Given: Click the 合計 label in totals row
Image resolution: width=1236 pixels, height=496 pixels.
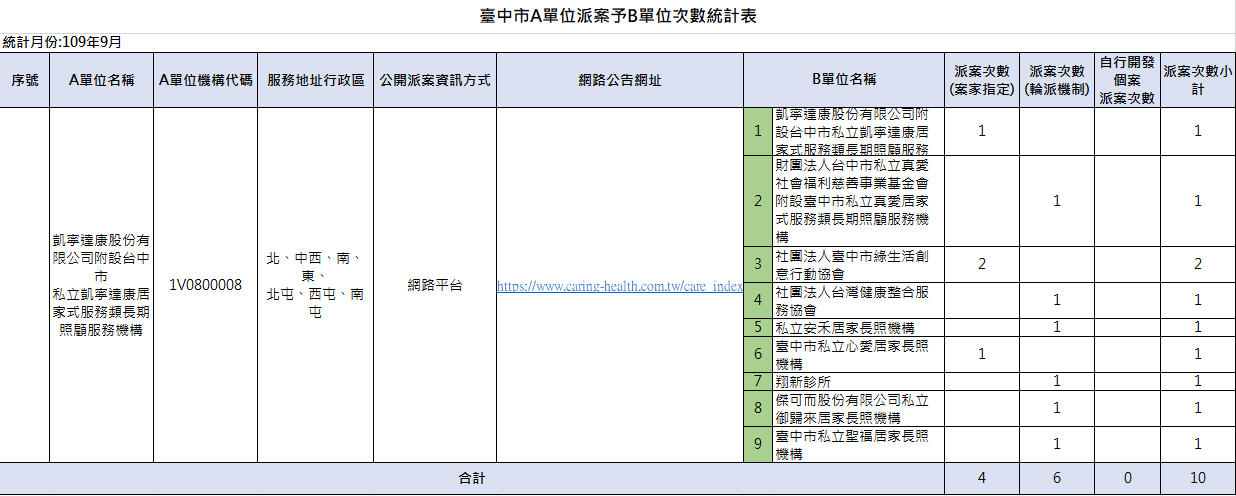Looking at the screenshot, I should [472, 478].
